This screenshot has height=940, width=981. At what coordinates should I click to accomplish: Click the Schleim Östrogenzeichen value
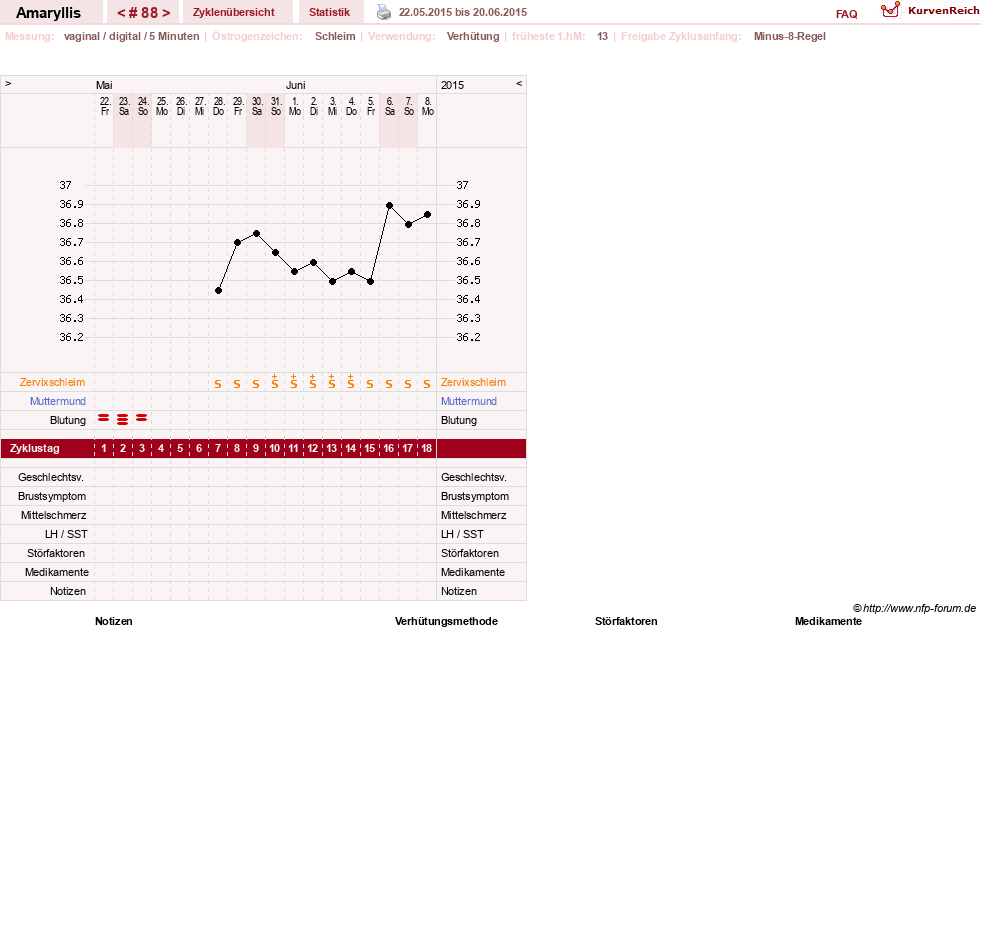tap(335, 36)
